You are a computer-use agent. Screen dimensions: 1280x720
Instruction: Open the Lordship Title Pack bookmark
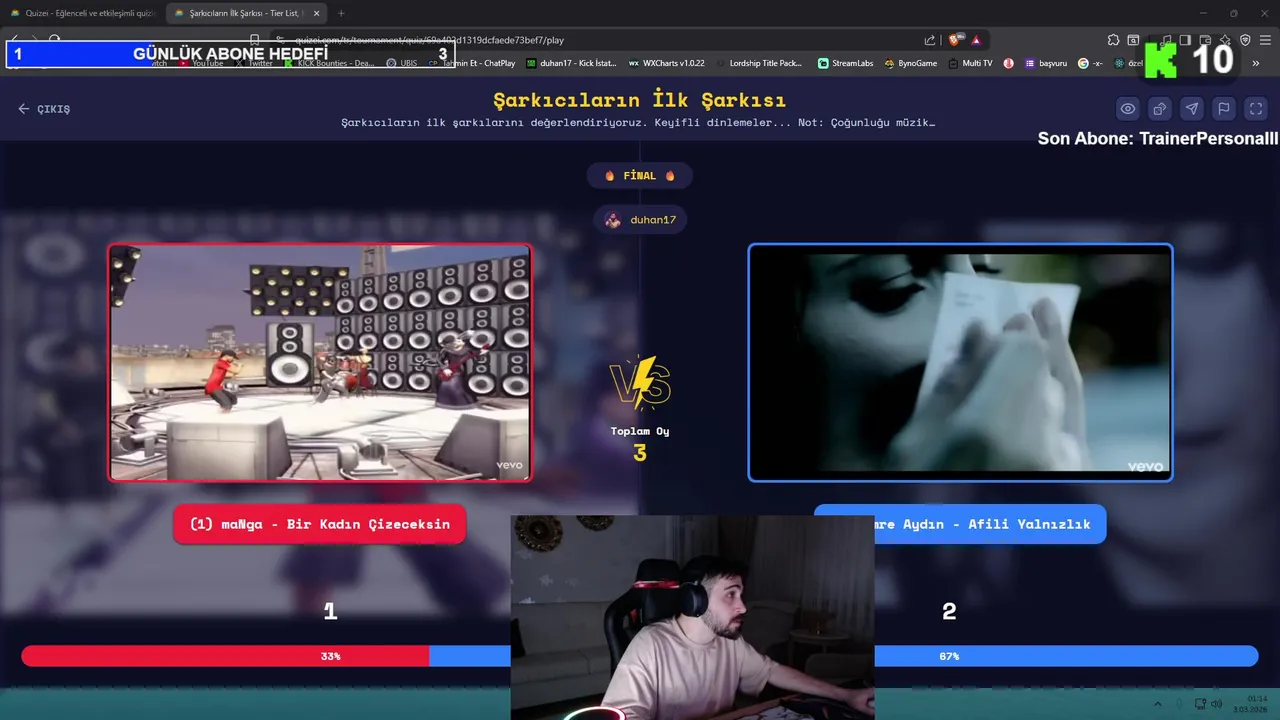pos(759,63)
